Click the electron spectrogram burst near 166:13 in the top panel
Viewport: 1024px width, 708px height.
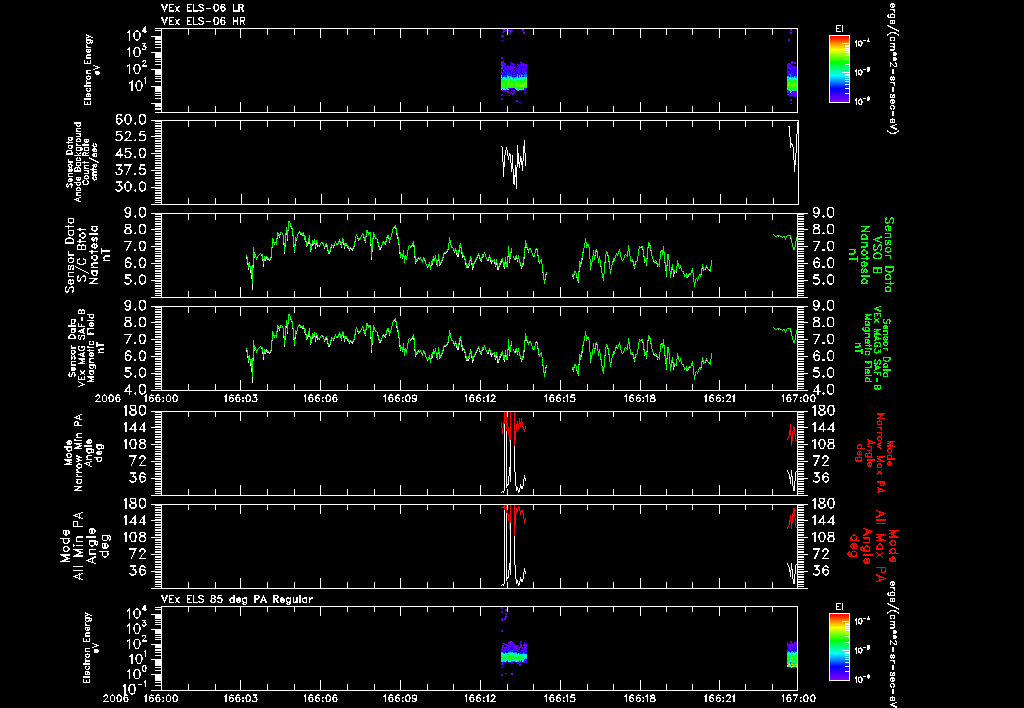coord(513,76)
